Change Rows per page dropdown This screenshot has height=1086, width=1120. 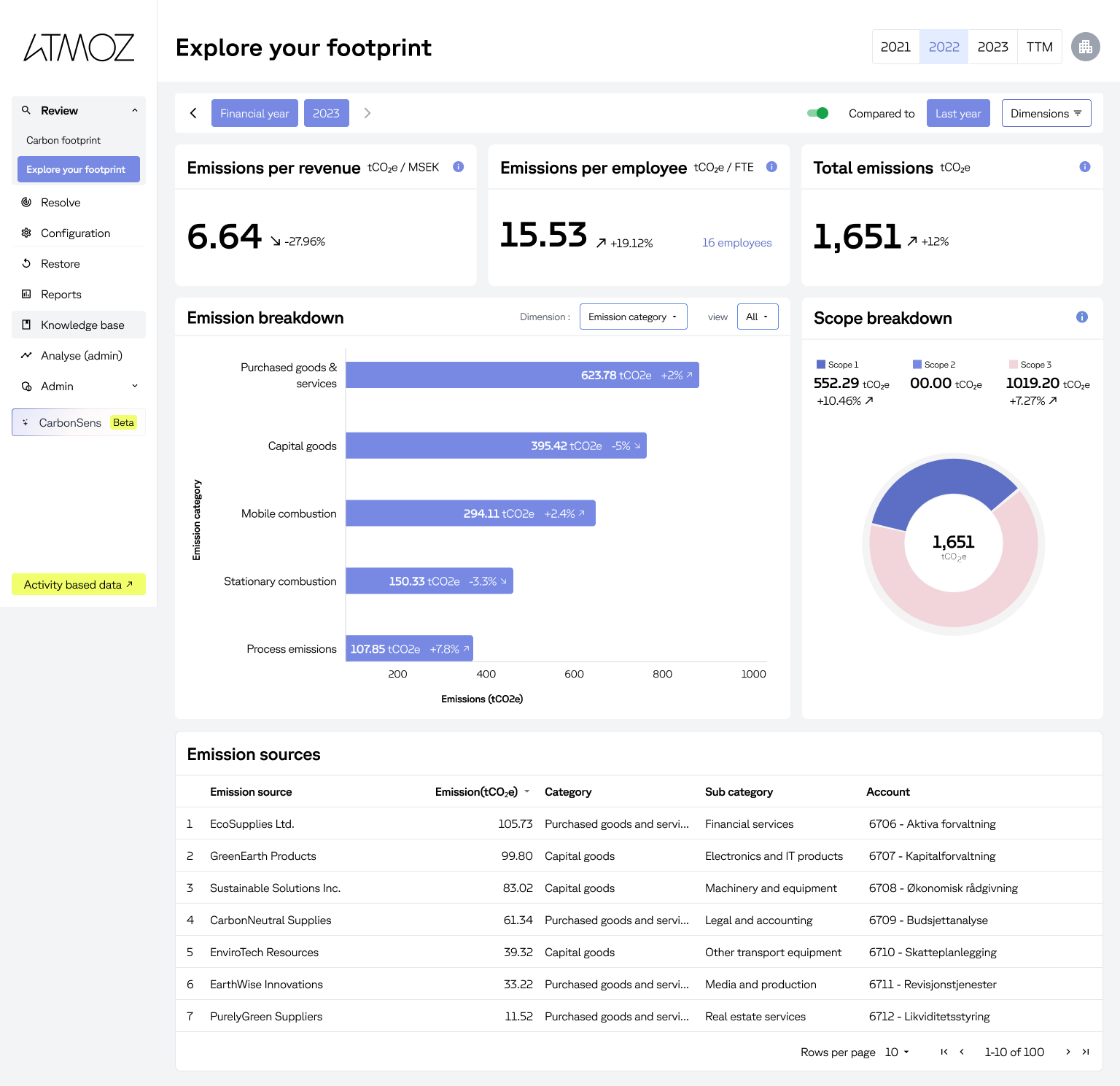tap(897, 1052)
